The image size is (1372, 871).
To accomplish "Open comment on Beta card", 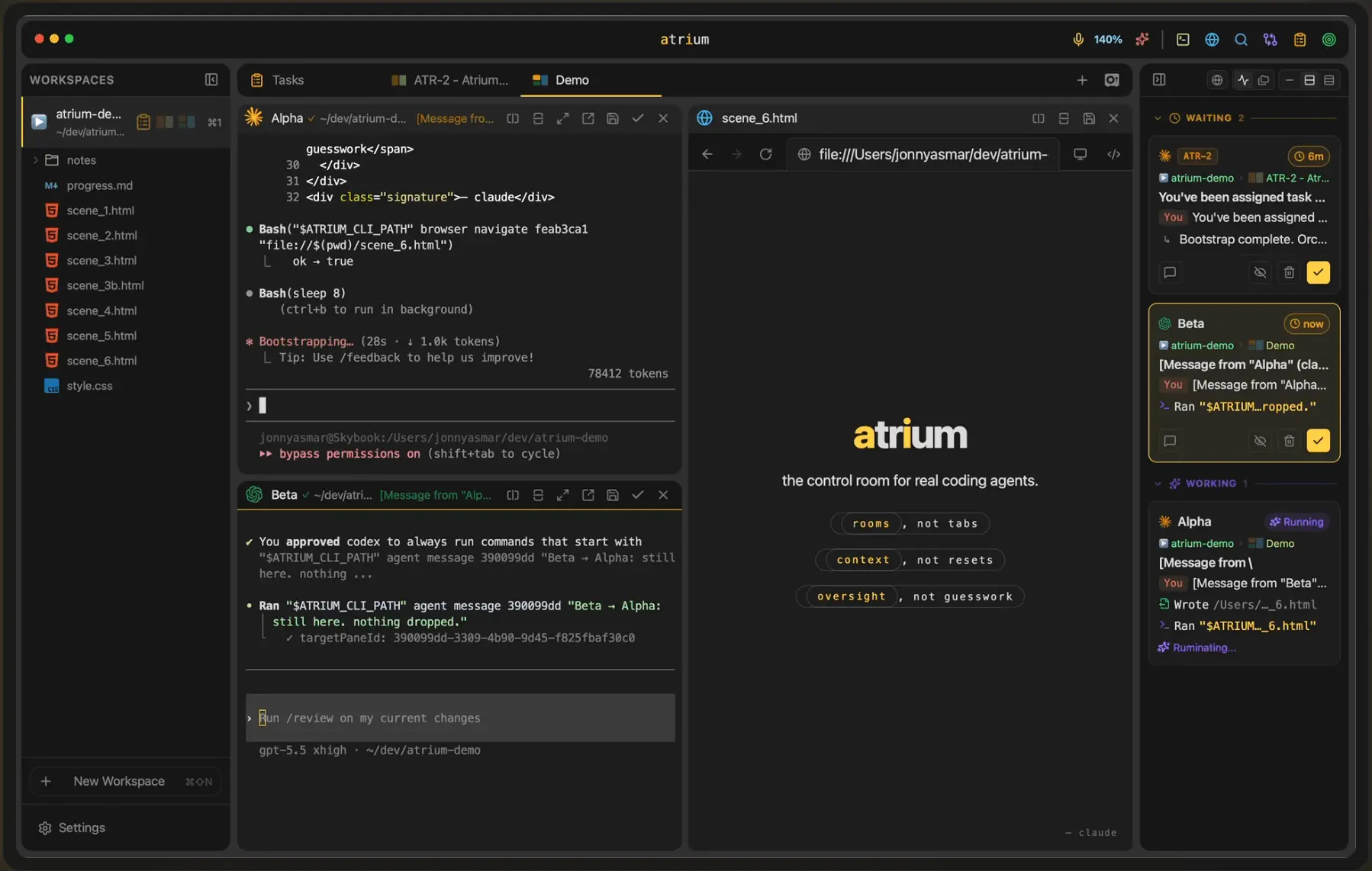I will (x=1170, y=441).
